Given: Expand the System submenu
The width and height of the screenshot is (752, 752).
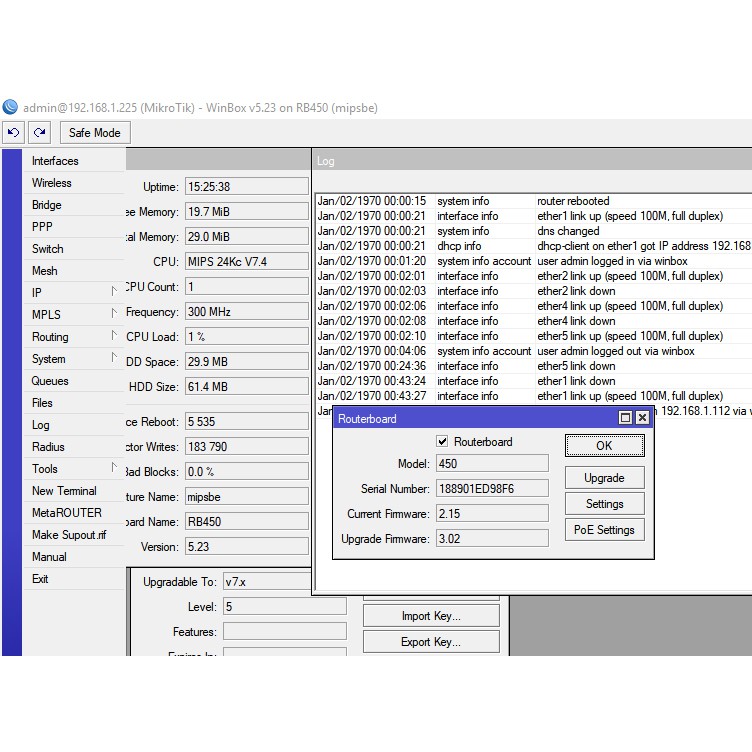Looking at the screenshot, I should click(x=113, y=359).
